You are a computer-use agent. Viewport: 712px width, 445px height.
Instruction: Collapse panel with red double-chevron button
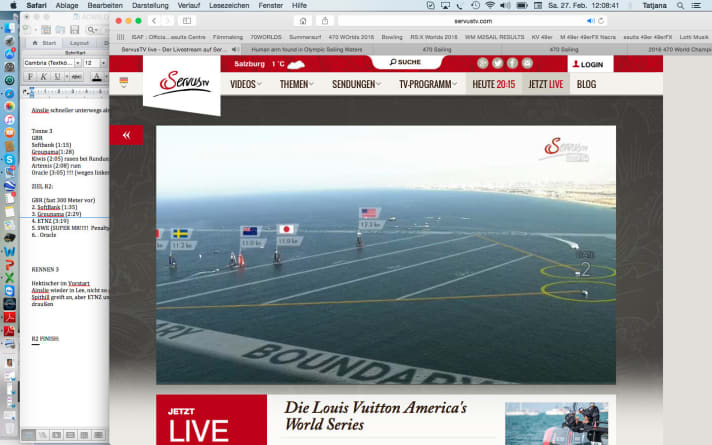coord(126,135)
